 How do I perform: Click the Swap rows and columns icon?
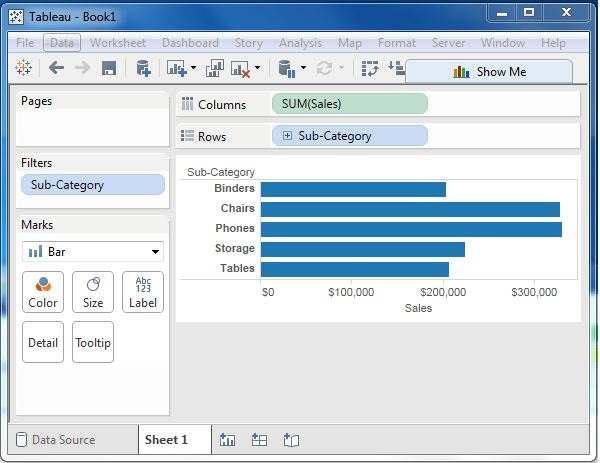371,68
